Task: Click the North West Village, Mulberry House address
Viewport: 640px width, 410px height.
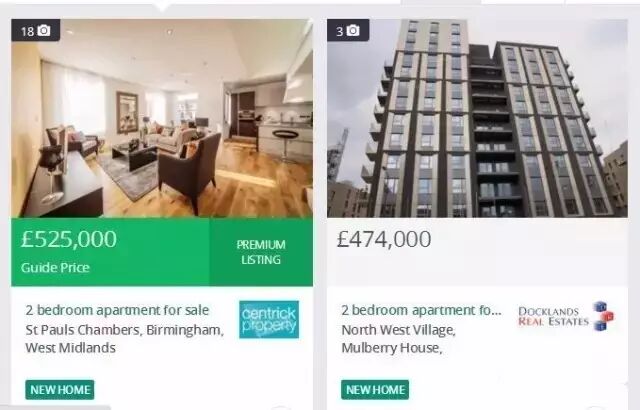Action: 398,339
